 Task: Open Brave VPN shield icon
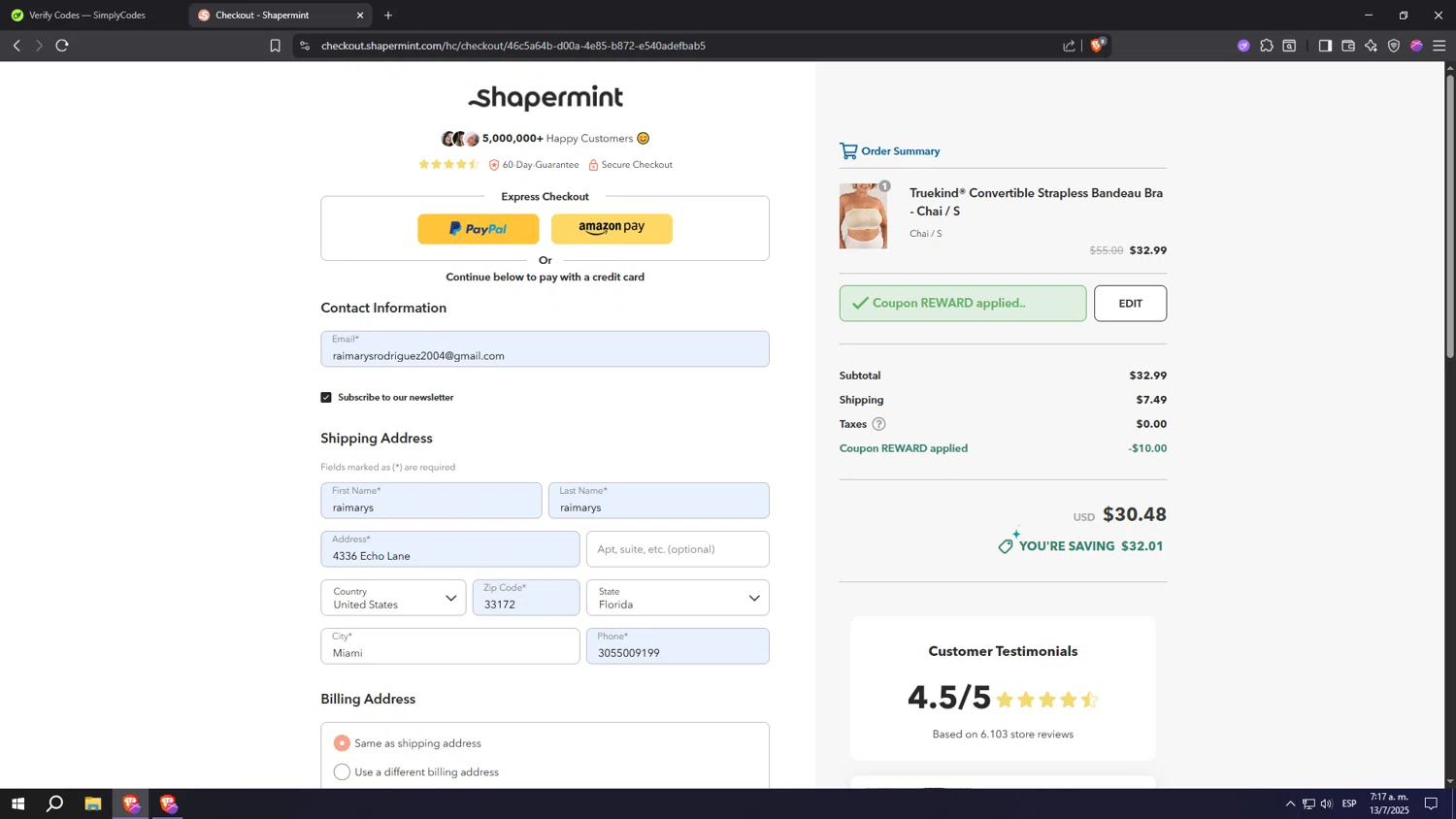[1394, 46]
